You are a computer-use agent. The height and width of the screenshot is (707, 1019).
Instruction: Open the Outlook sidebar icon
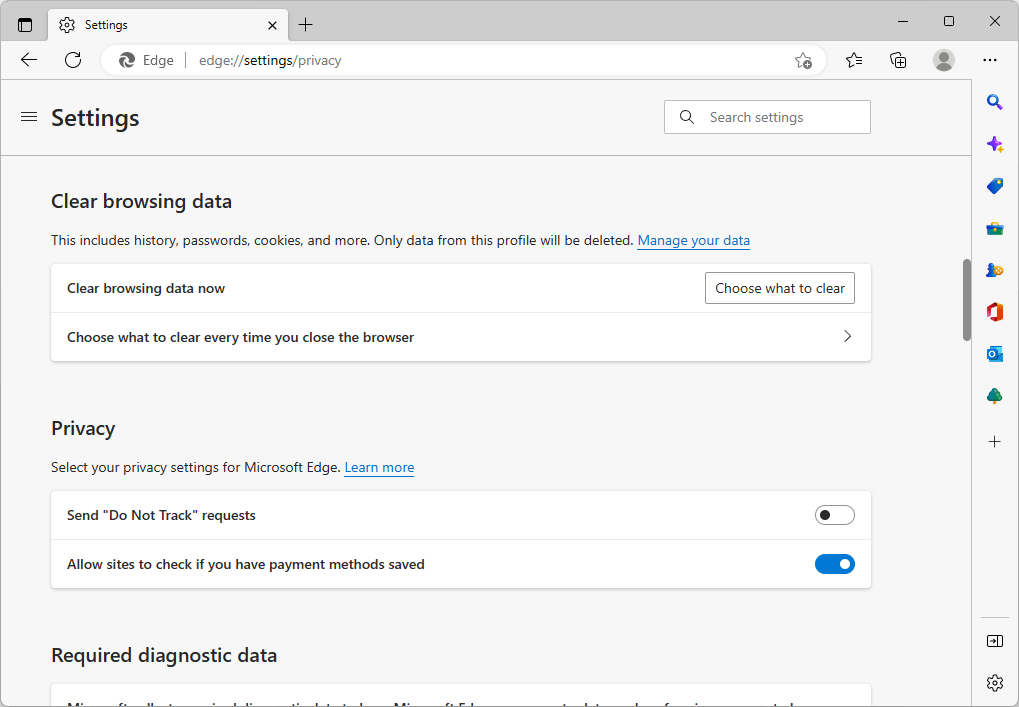(x=994, y=354)
